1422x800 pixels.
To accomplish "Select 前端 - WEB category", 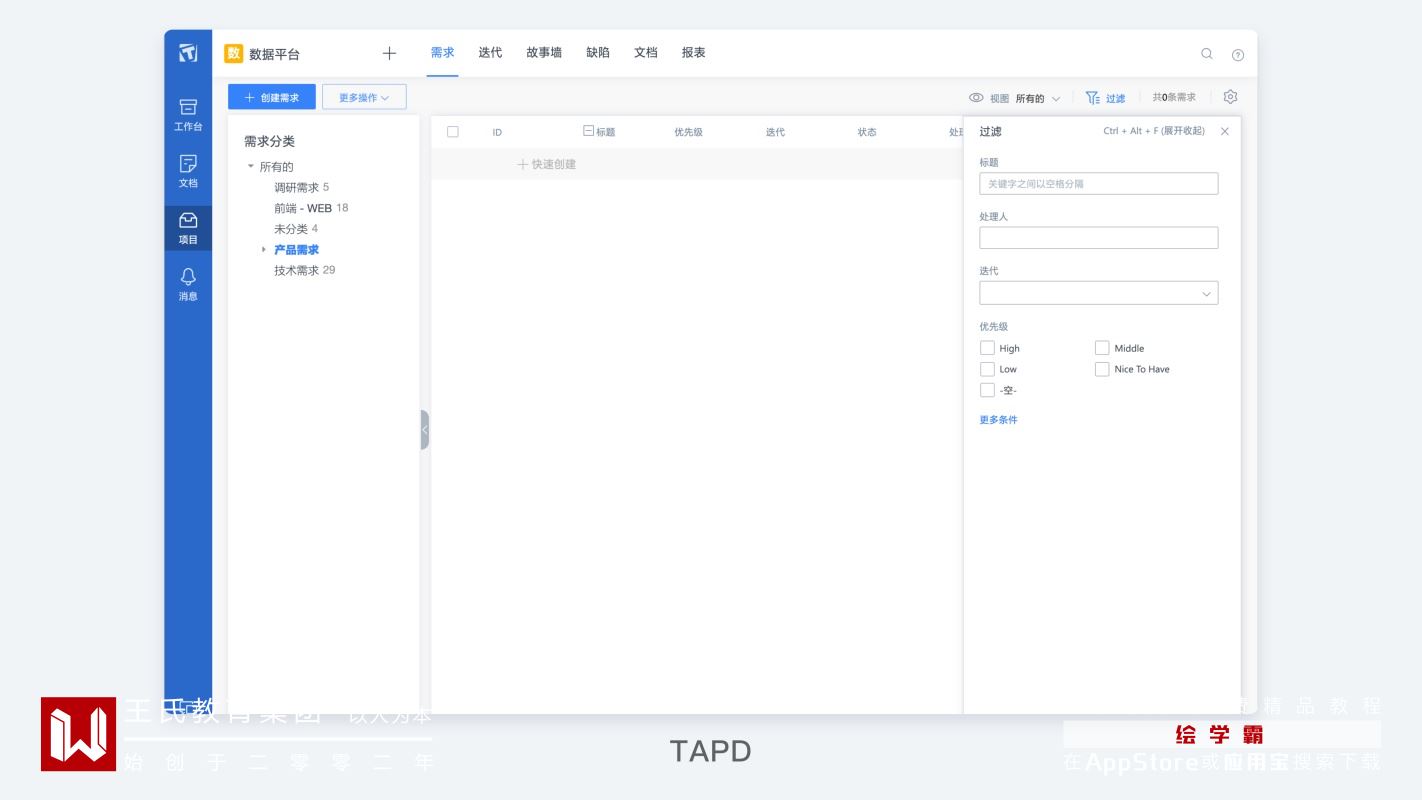I will pos(311,208).
